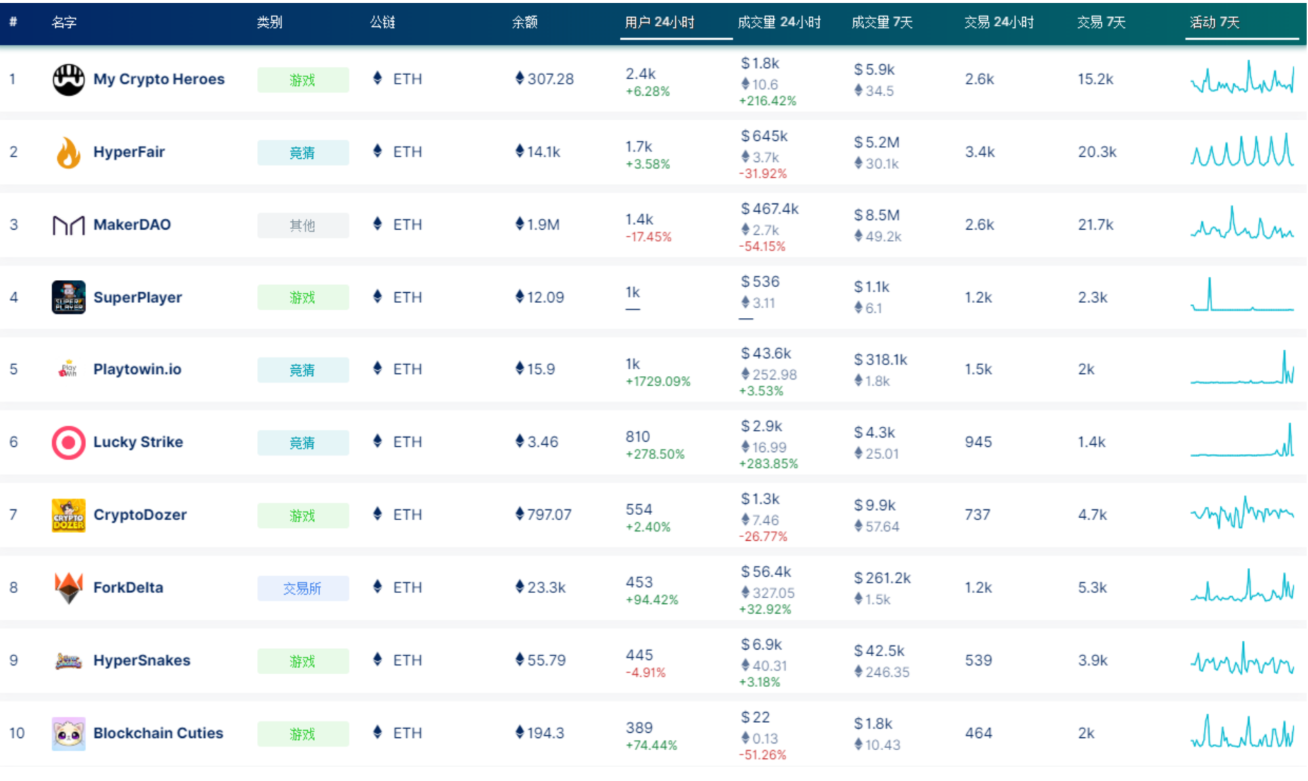The width and height of the screenshot is (1308, 781).
Task: Click the ETH chain icon for HyperSnakes
Action: [x=378, y=659]
